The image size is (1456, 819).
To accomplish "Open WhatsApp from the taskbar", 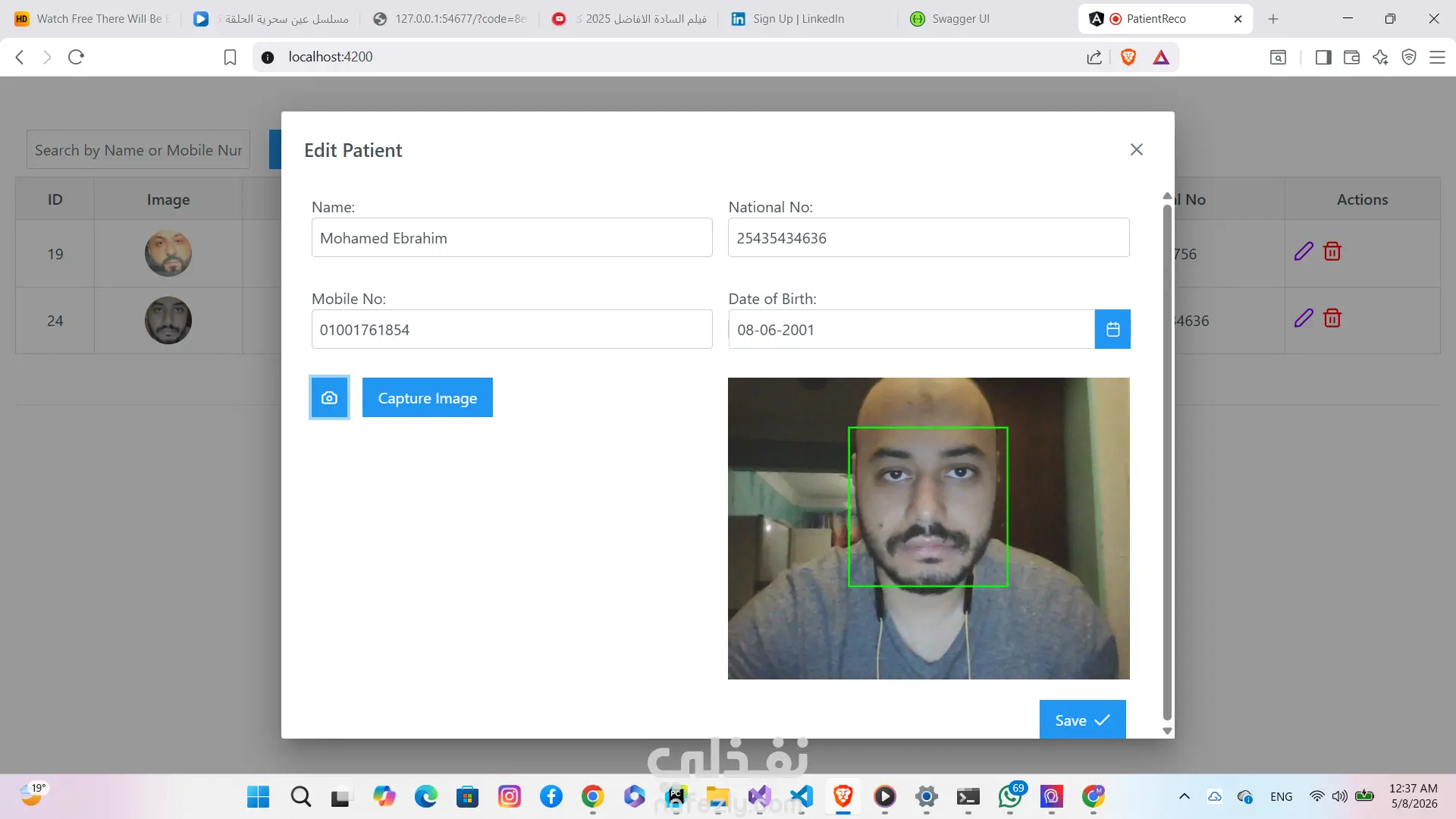I will point(1010,796).
